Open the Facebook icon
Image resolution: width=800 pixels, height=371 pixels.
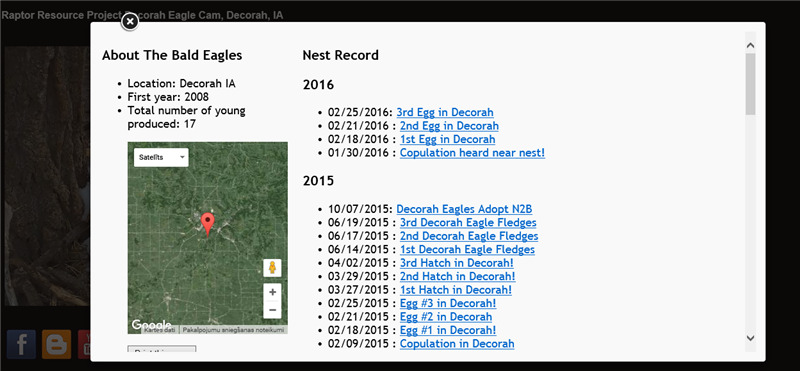[x=21, y=344]
